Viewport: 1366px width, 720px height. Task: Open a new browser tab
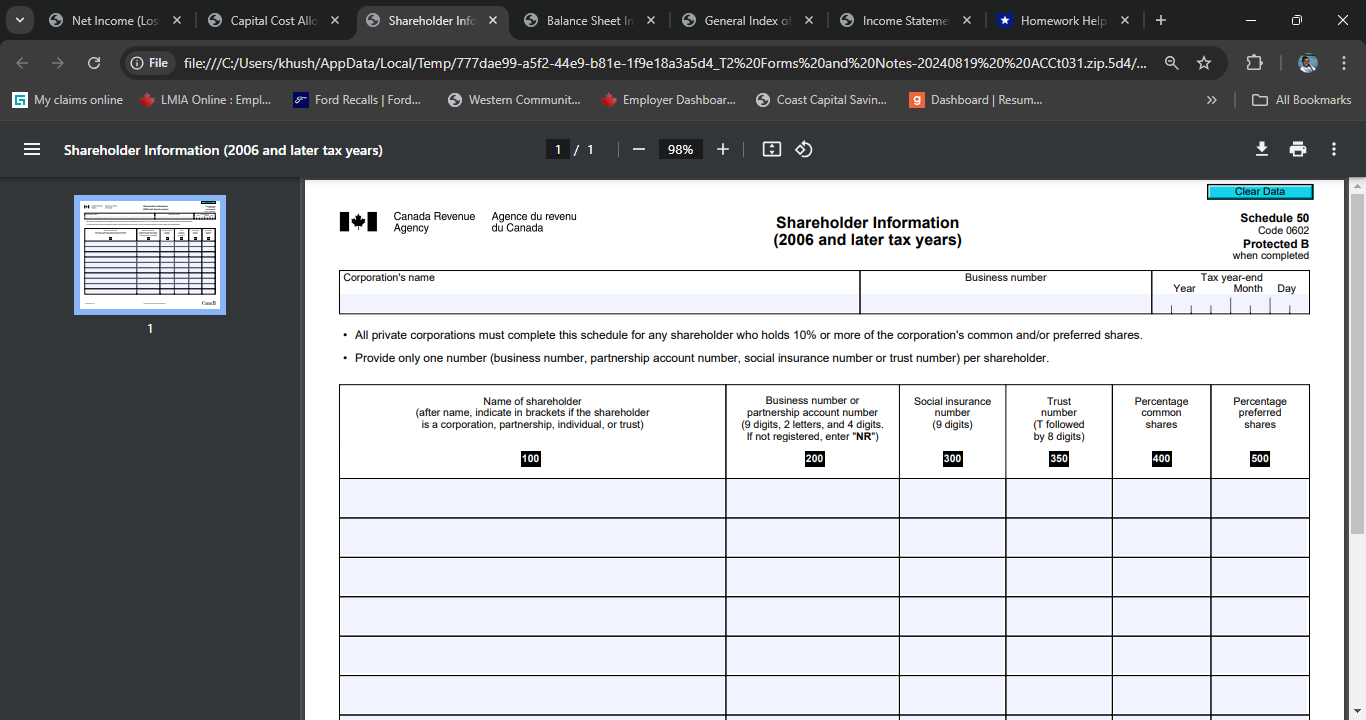pos(1160,20)
